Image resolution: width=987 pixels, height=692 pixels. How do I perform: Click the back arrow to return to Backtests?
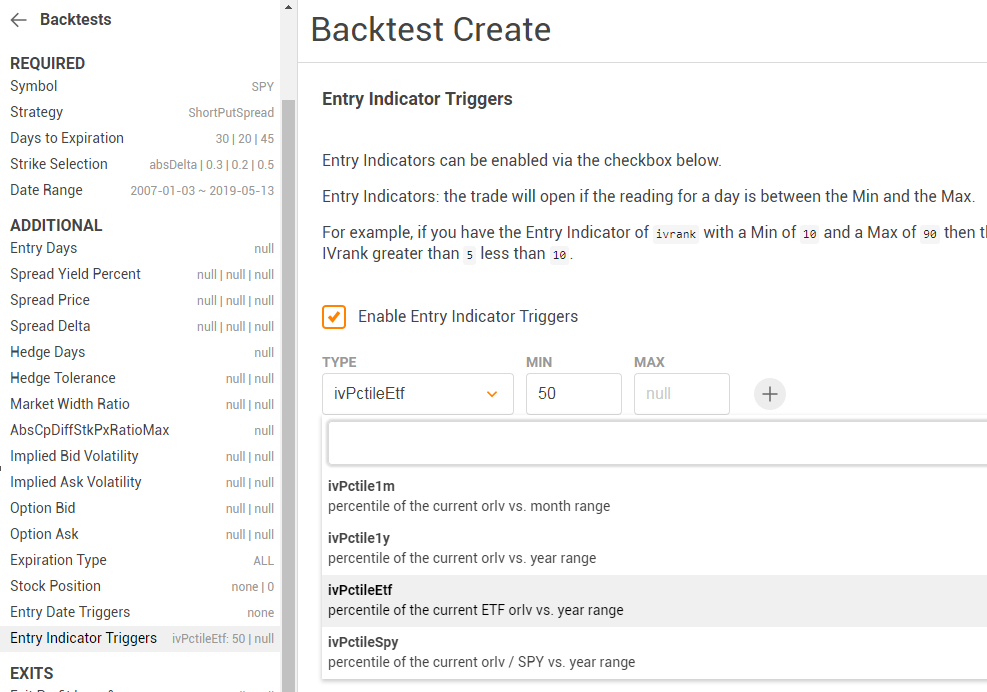pos(18,19)
